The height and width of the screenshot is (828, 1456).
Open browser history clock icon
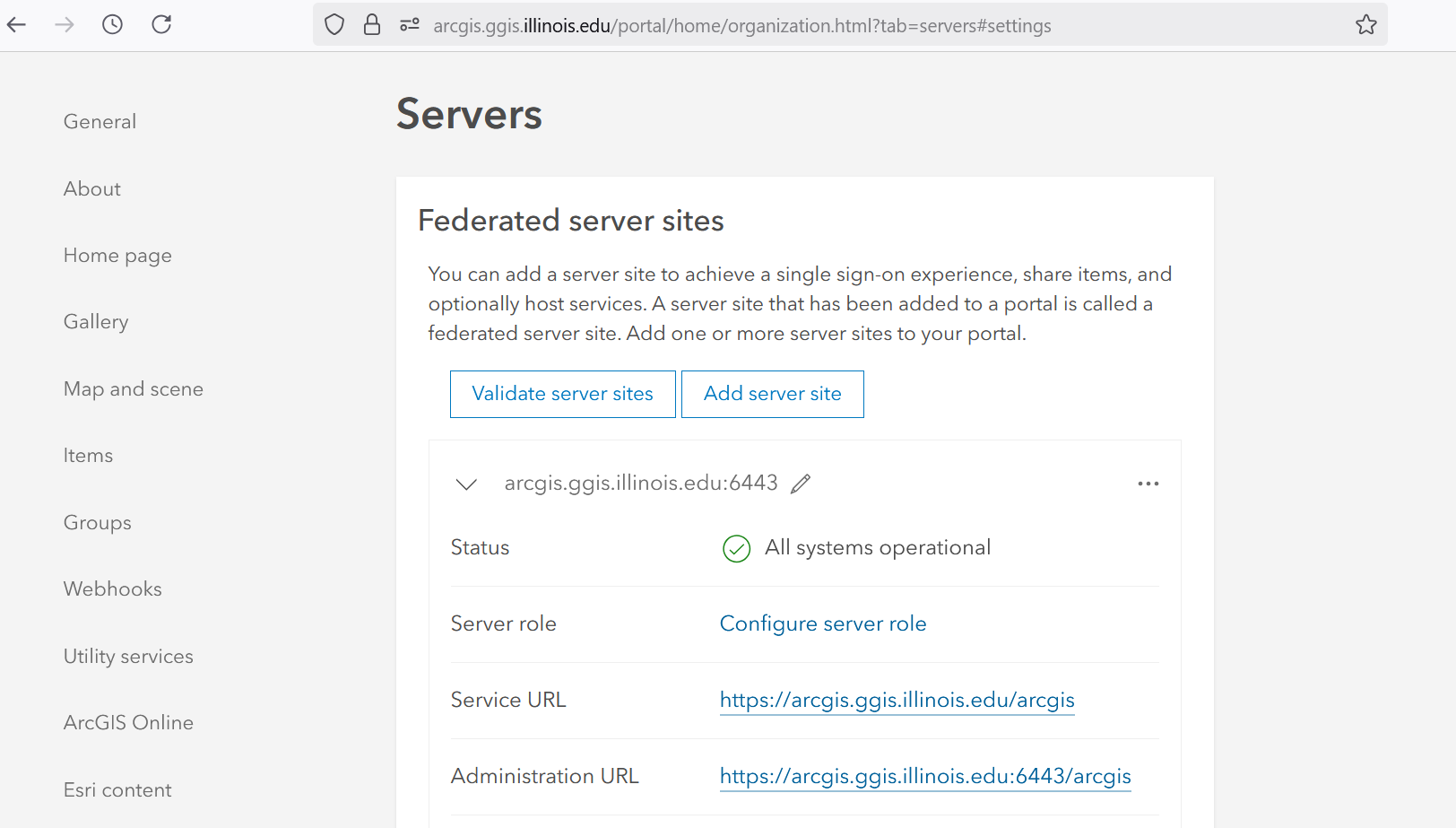[x=112, y=24]
